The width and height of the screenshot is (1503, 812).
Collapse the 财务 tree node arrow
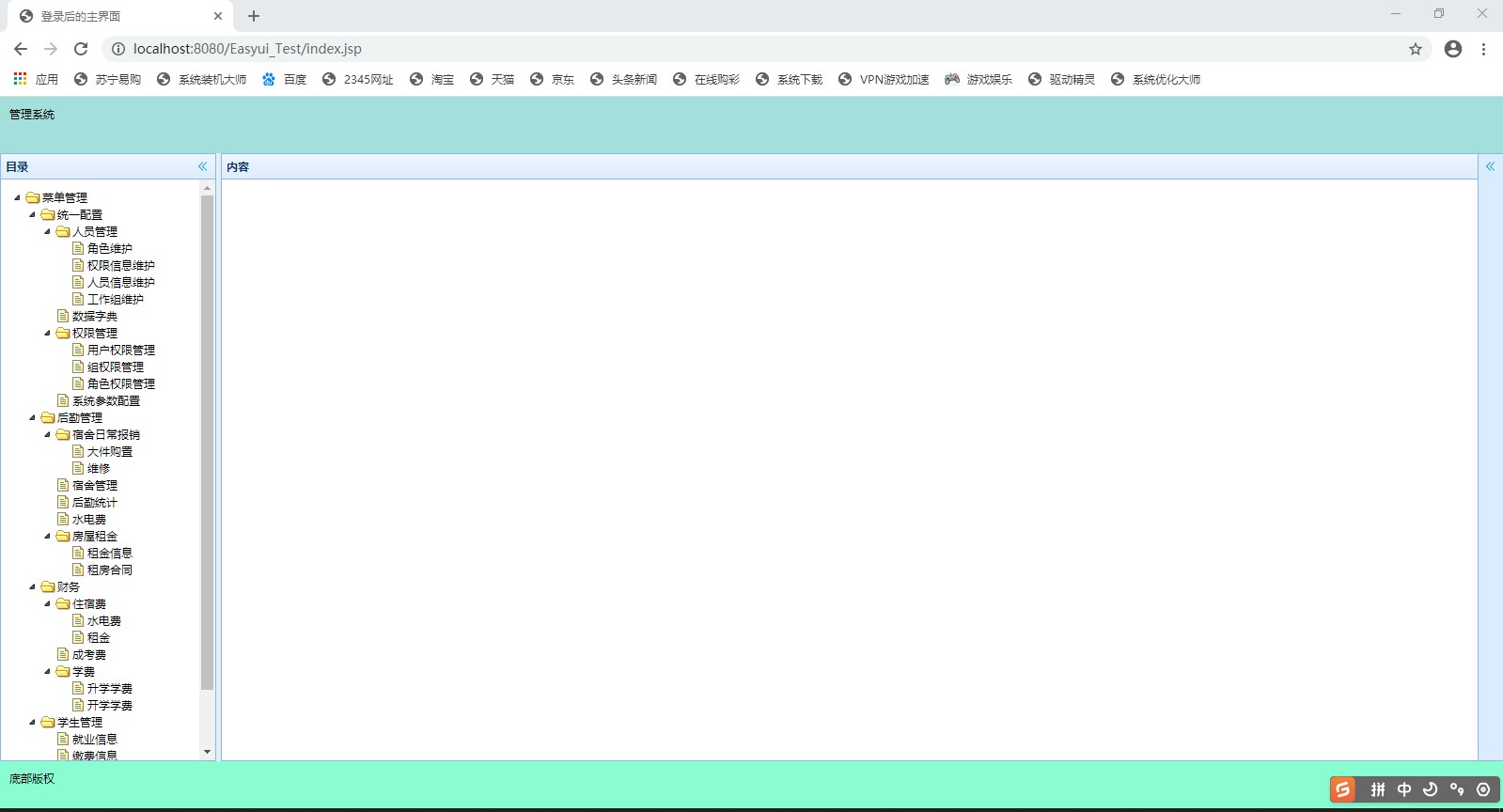pyautogui.click(x=32, y=586)
